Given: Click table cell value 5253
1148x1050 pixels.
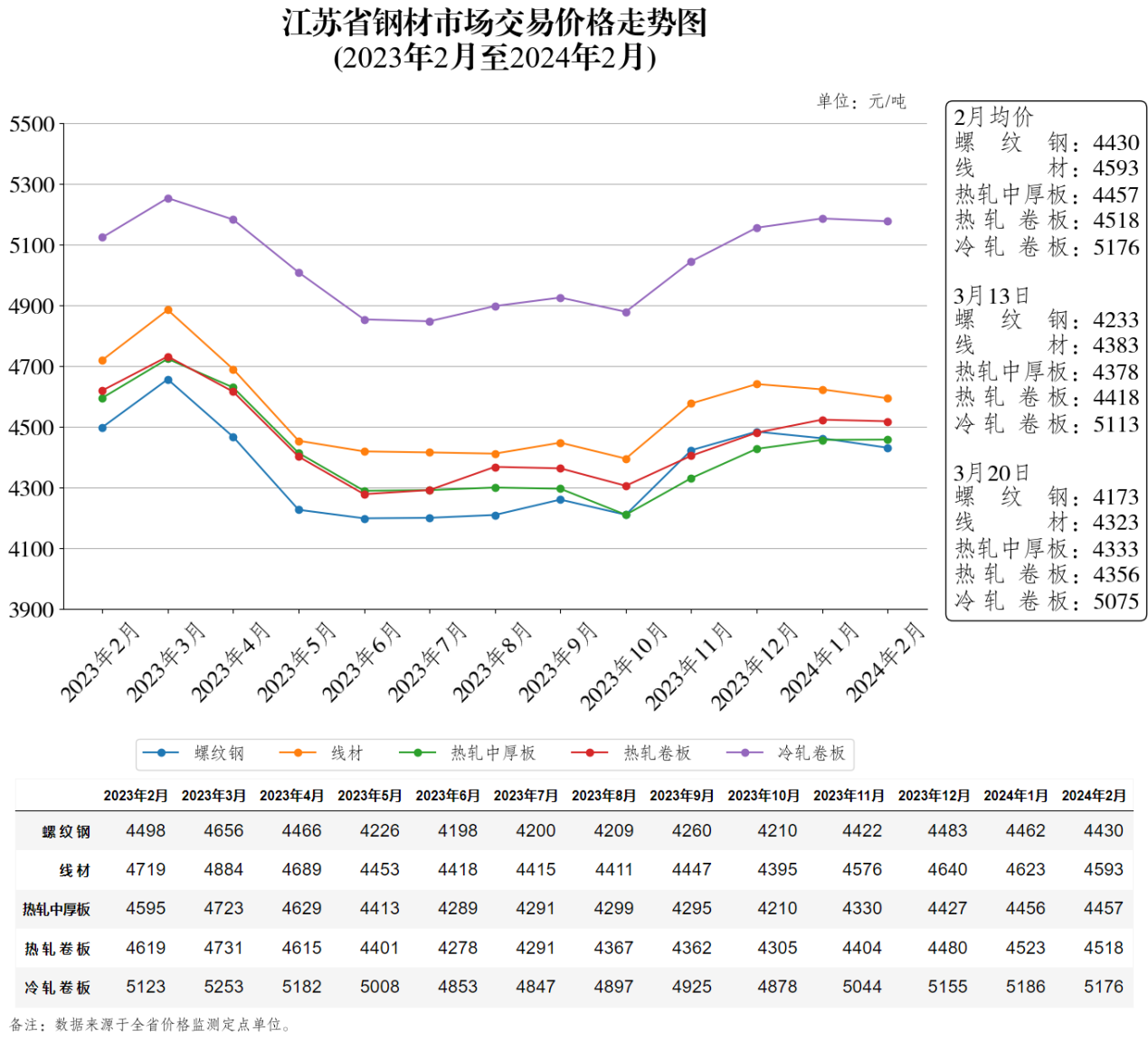Looking at the screenshot, I should pyautogui.click(x=223, y=987).
